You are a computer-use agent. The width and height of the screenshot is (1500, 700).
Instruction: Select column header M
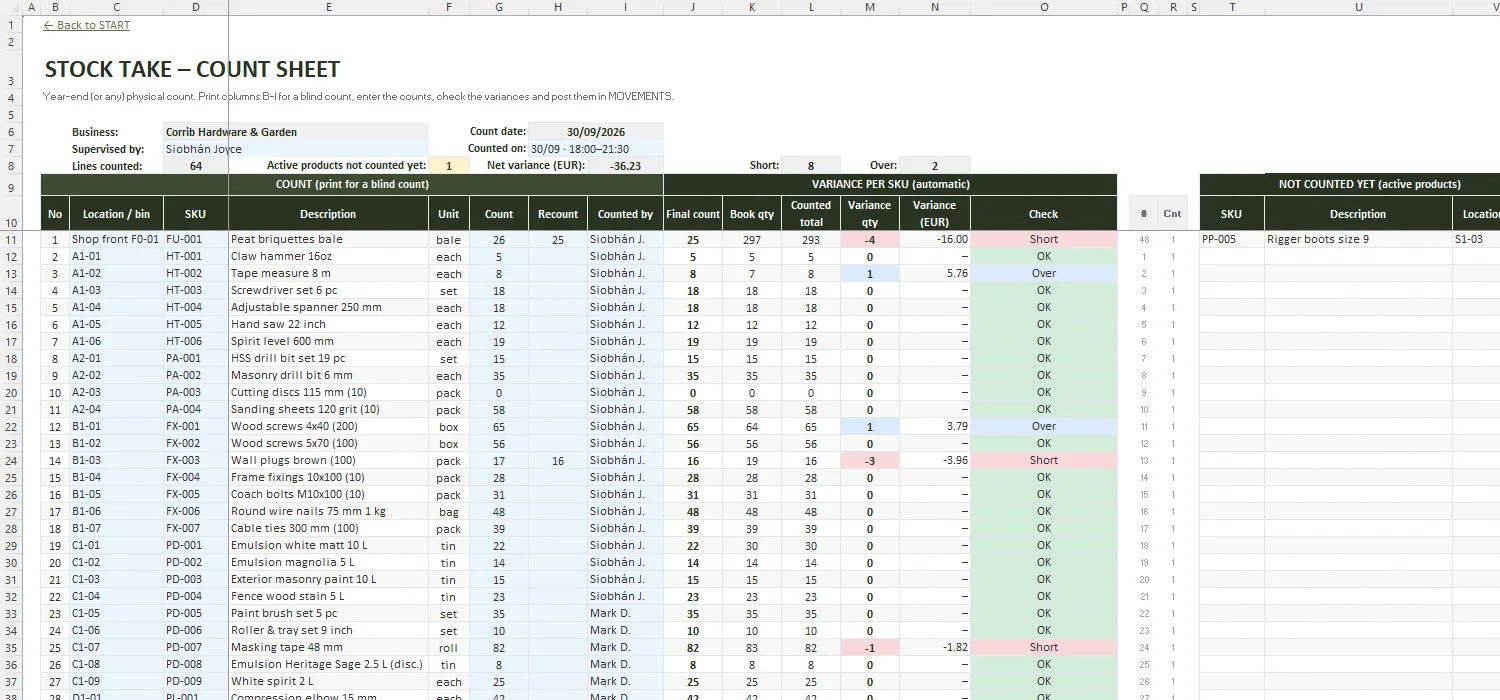click(869, 7)
